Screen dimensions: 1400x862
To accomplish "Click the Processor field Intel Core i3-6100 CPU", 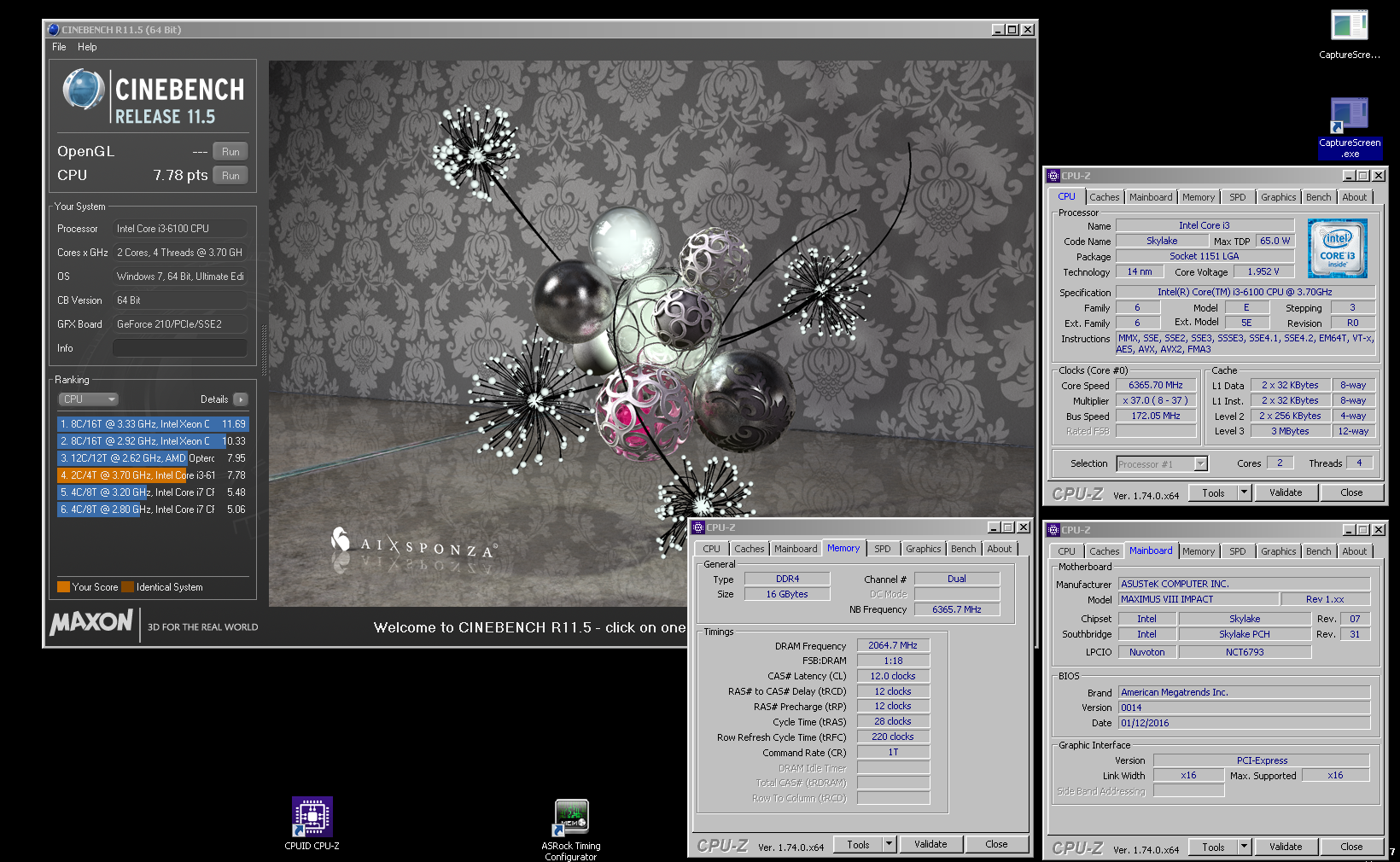I will [x=179, y=229].
